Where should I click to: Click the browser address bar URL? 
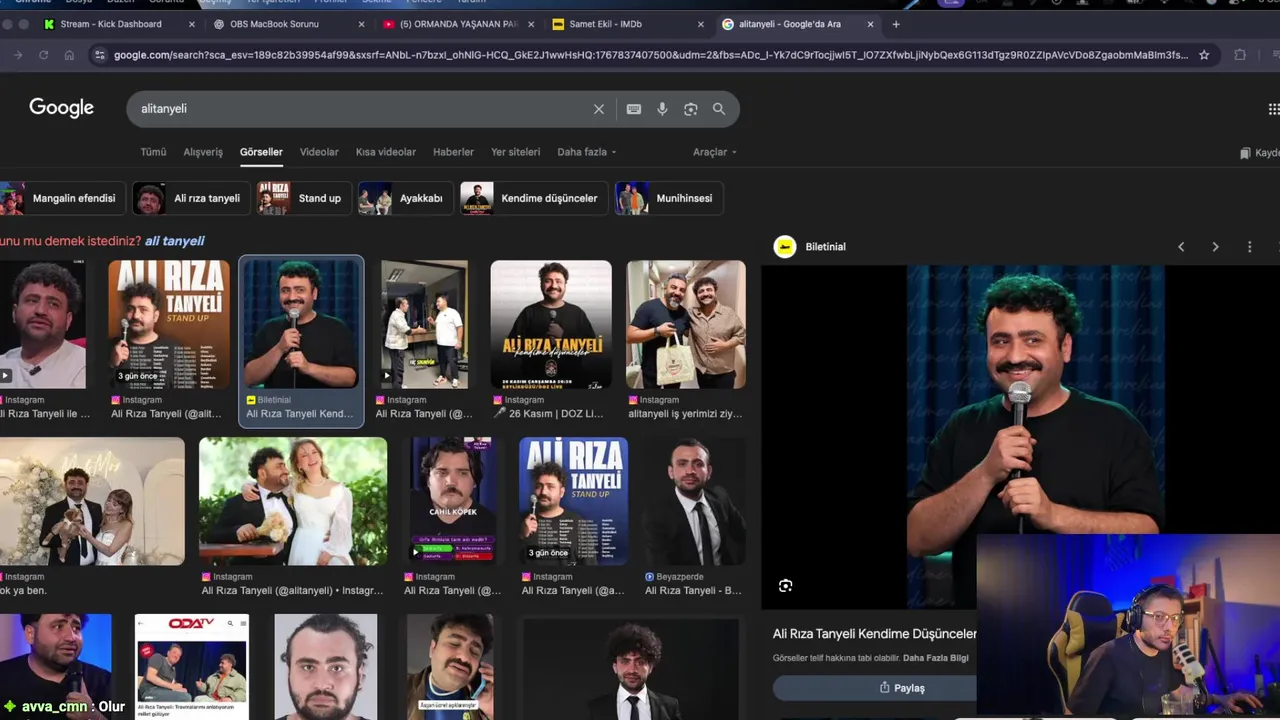click(x=650, y=55)
